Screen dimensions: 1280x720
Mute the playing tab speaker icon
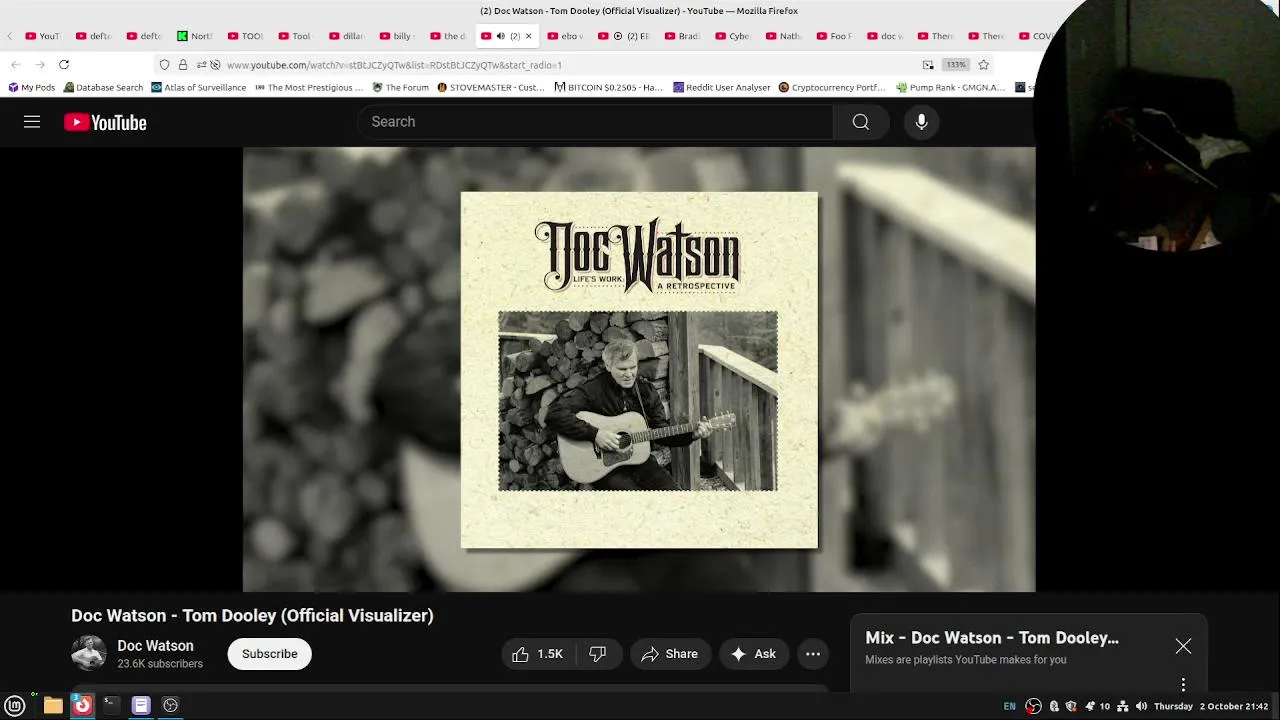500,36
